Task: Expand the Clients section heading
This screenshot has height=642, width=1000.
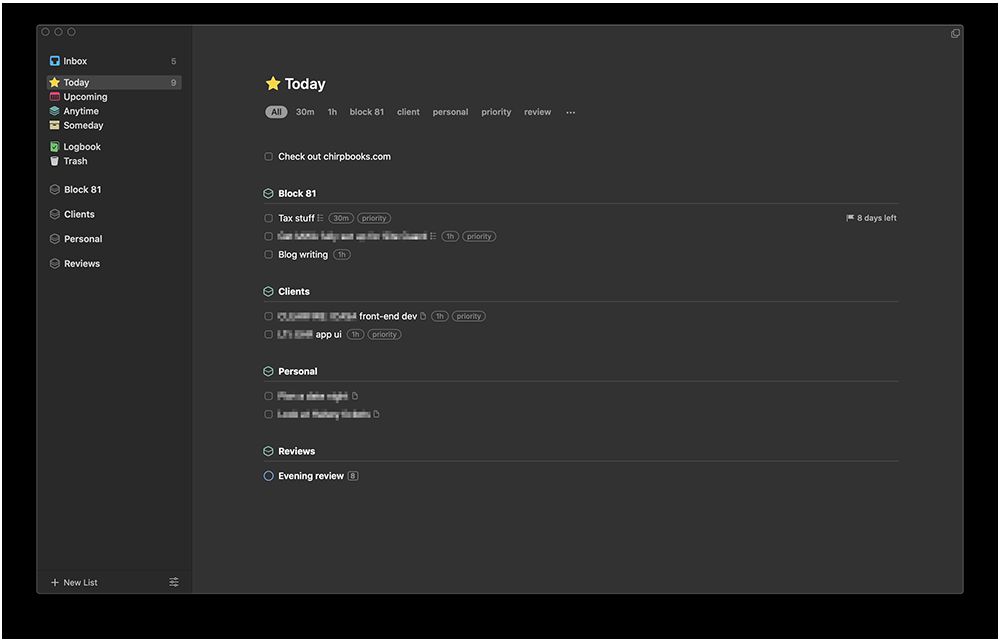Action: click(x=294, y=292)
